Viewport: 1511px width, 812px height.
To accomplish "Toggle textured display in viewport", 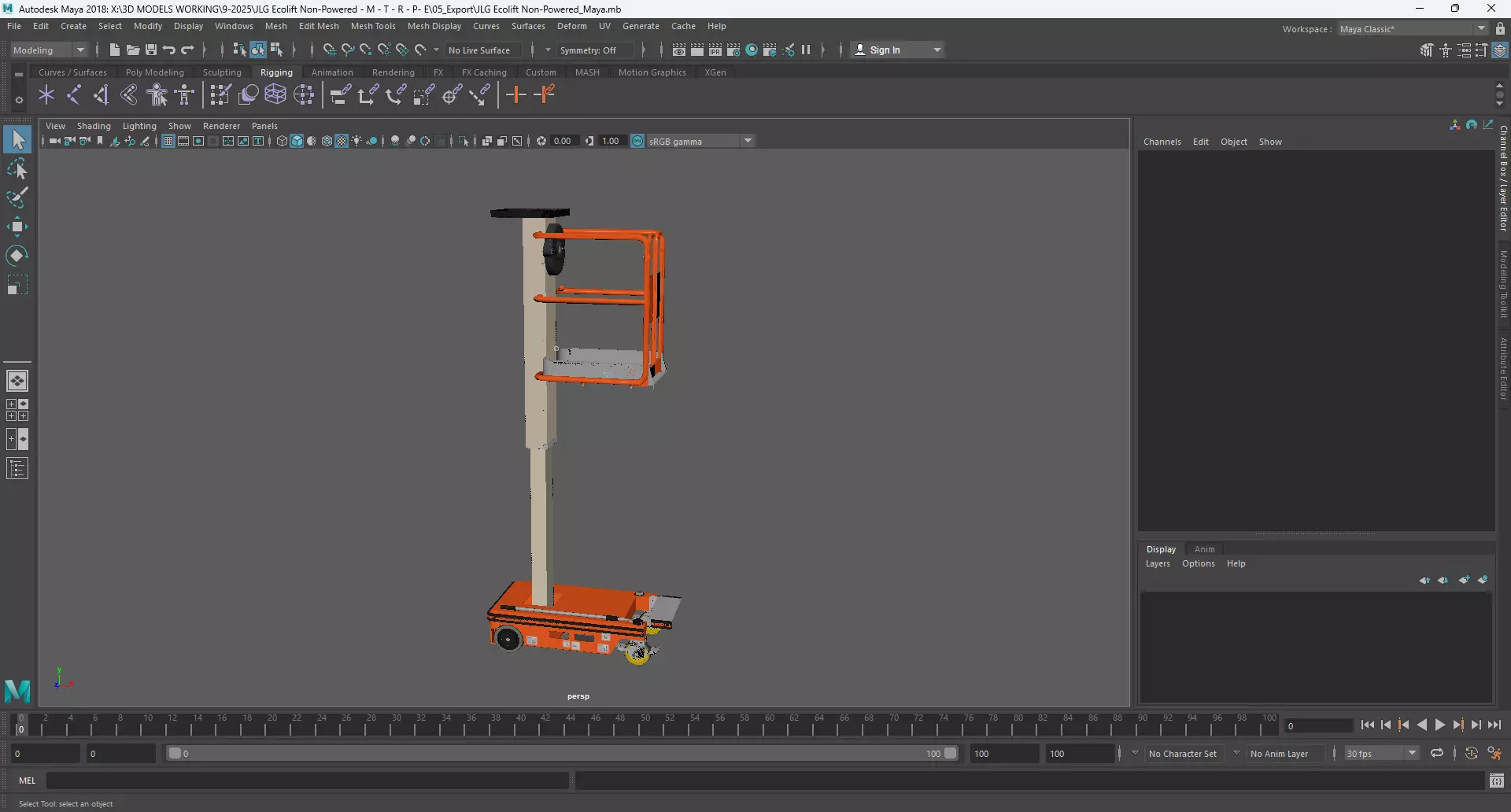I will 342,141.
